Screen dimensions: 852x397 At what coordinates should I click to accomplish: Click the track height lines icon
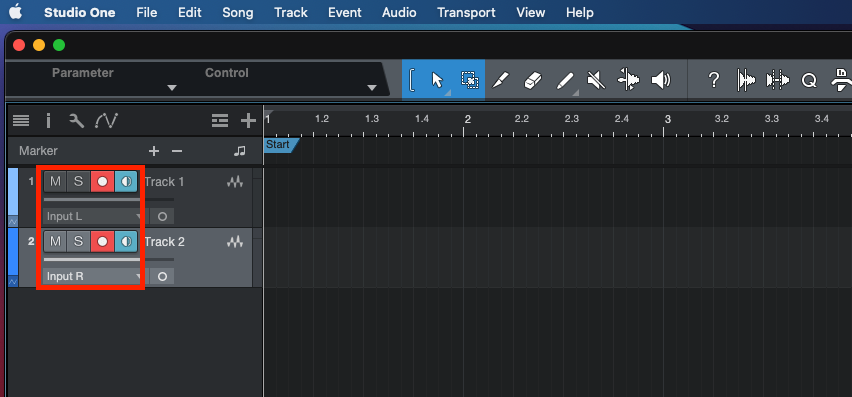coord(220,121)
